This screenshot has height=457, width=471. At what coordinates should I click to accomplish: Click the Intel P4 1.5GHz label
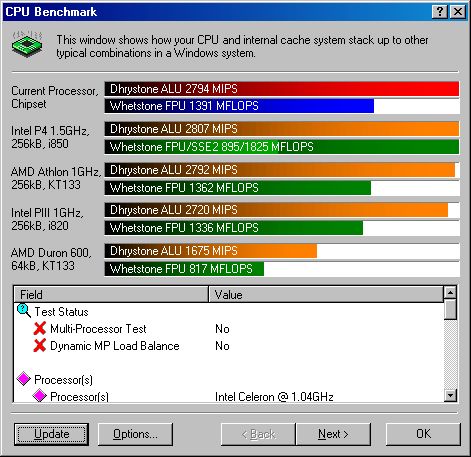click(x=50, y=137)
